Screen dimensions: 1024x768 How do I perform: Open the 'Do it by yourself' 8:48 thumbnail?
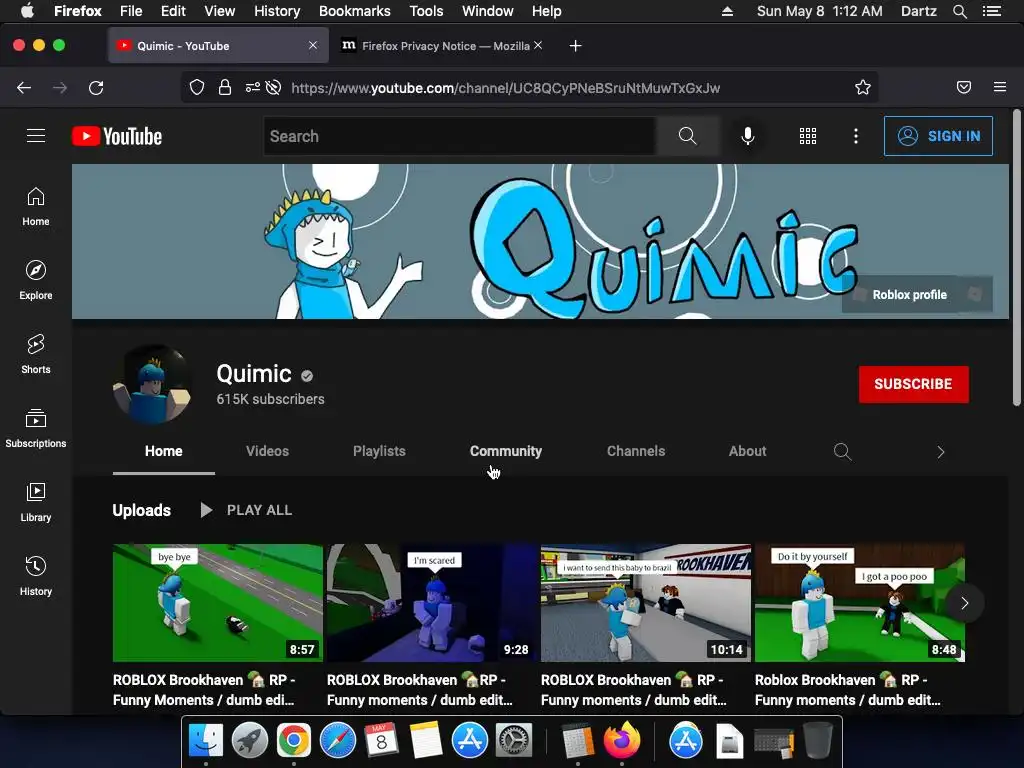pos(859,603)
